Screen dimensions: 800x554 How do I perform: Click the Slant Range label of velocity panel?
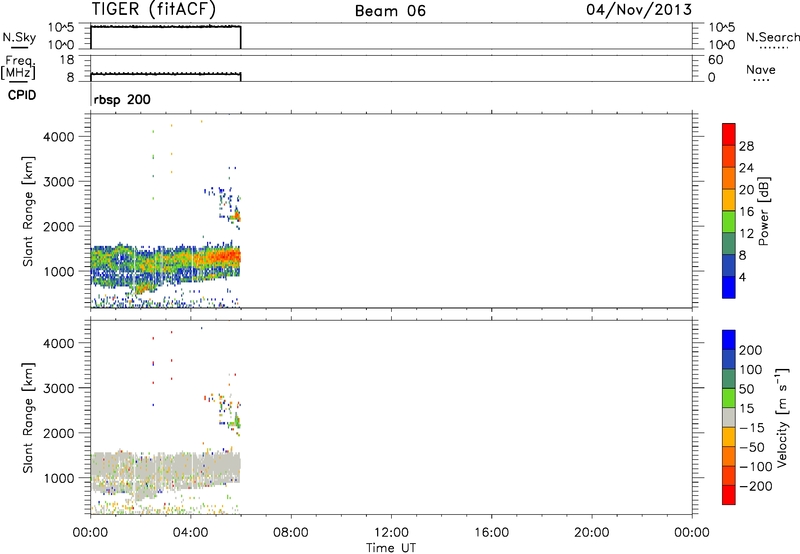(27, 417)
